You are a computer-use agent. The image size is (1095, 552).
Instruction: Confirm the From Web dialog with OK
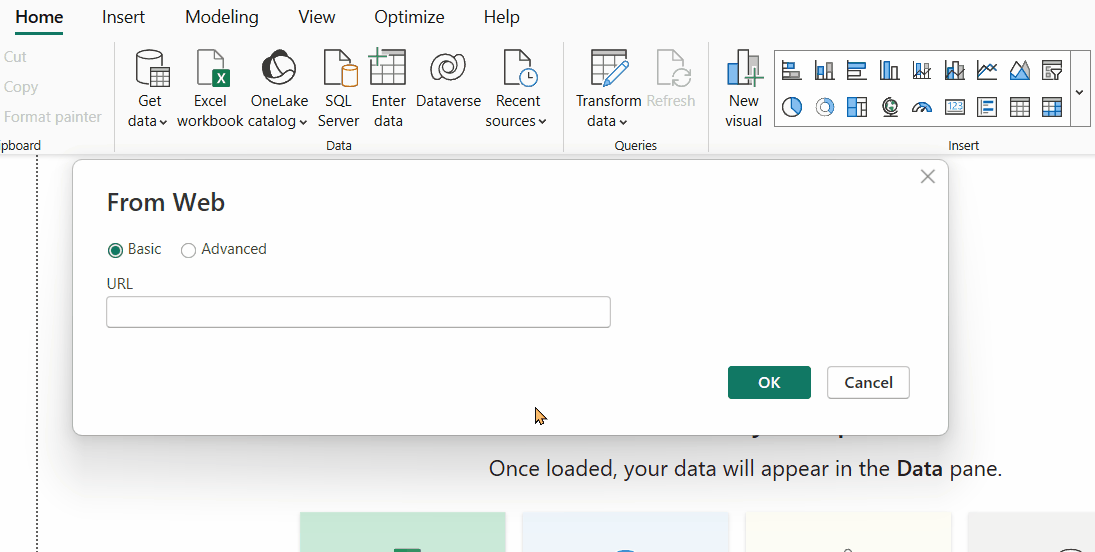[x=769, y=382]
